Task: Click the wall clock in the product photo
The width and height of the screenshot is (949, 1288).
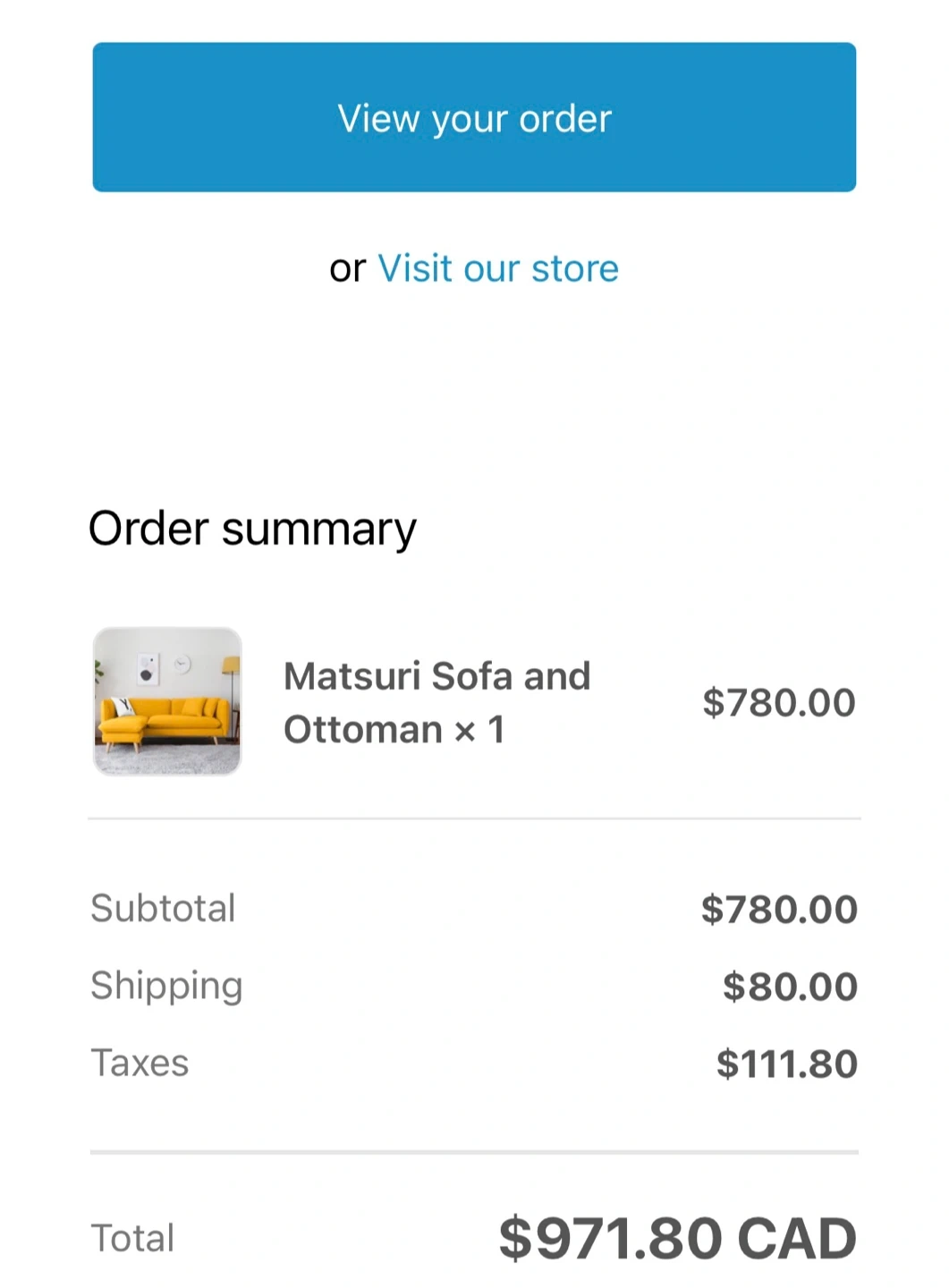Action: click(182, 664)
